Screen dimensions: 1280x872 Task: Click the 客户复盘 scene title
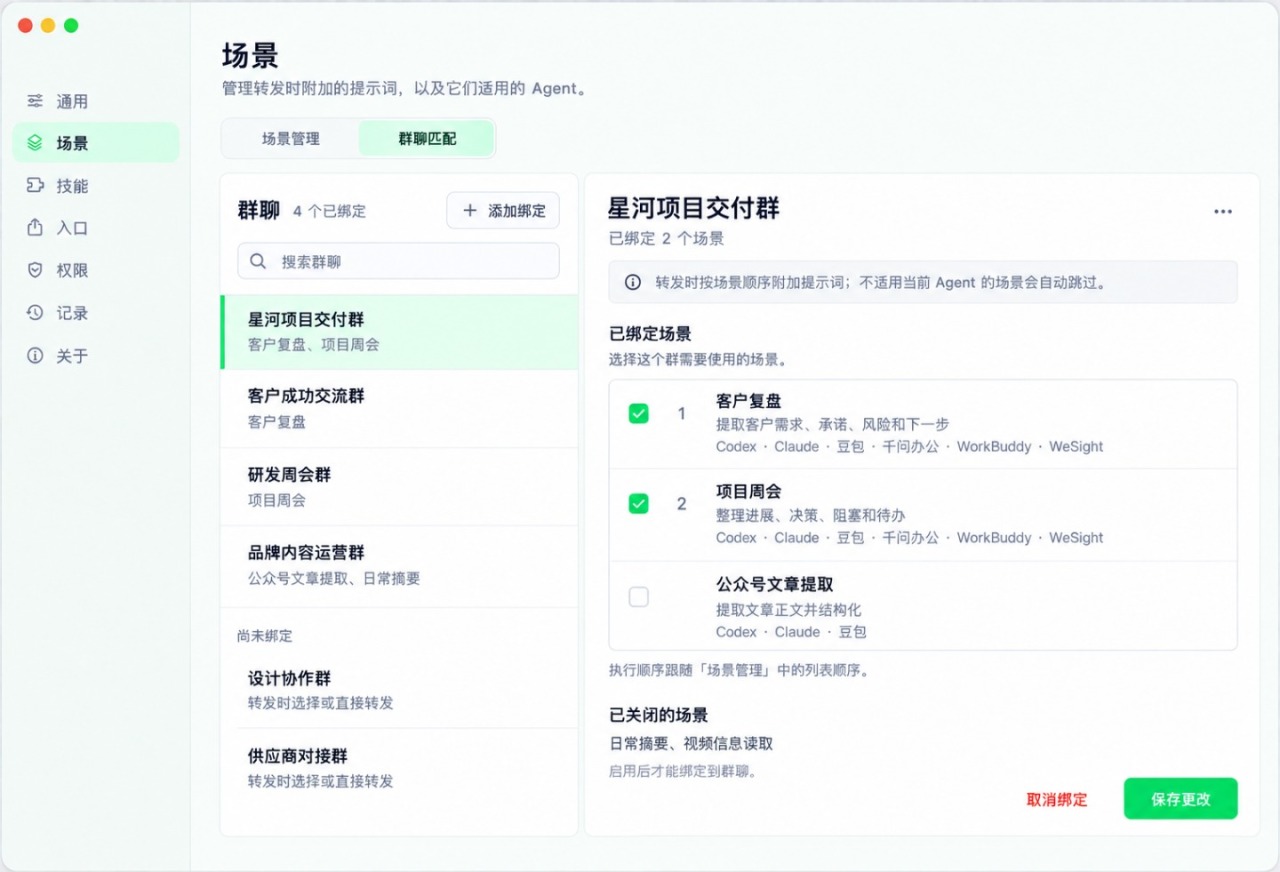[749, 401]
